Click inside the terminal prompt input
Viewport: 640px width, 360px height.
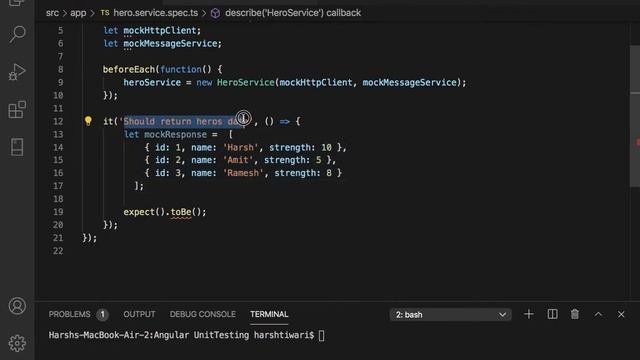(x=322, y=336)
